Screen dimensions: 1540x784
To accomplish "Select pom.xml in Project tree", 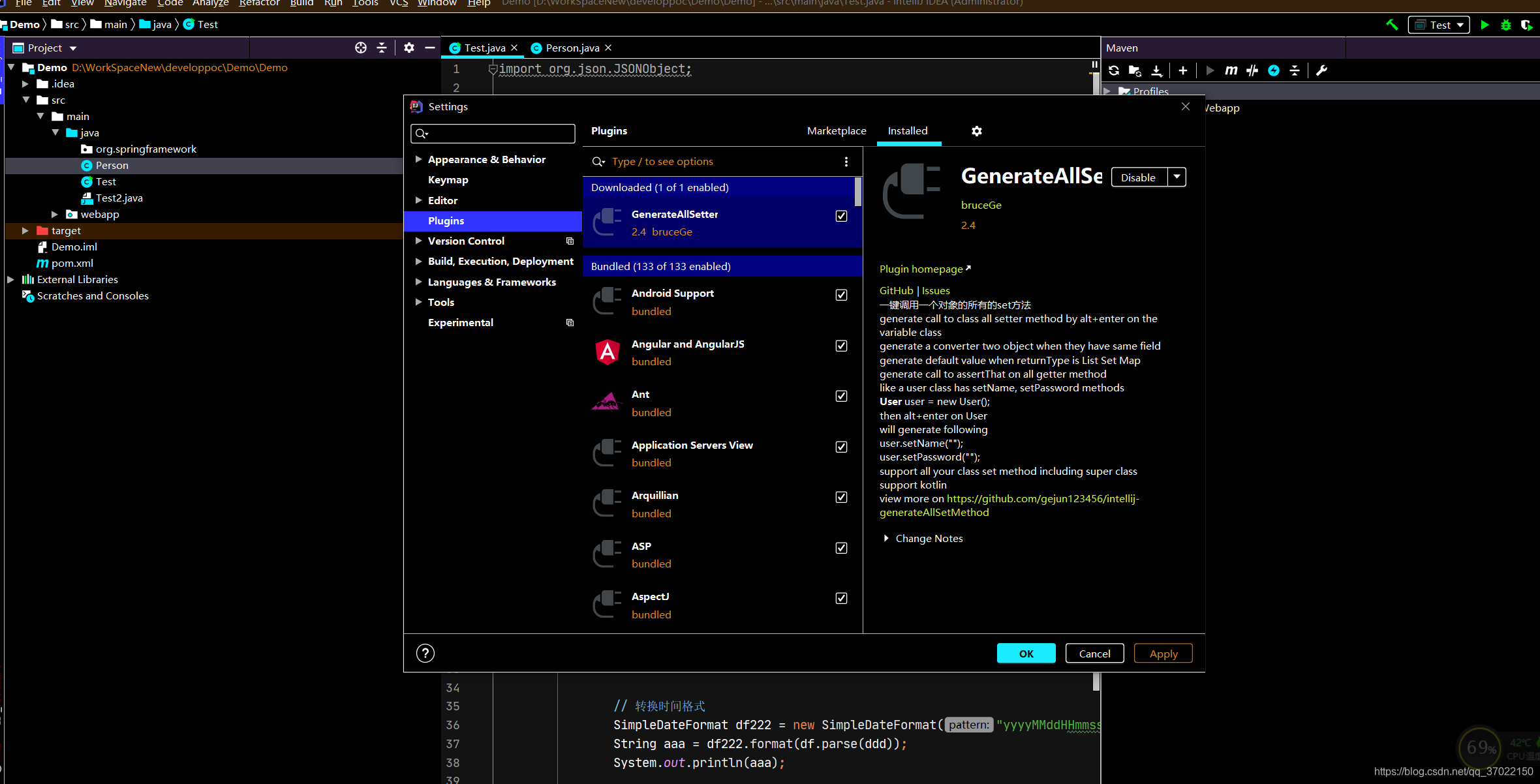I will coord(72,263).
